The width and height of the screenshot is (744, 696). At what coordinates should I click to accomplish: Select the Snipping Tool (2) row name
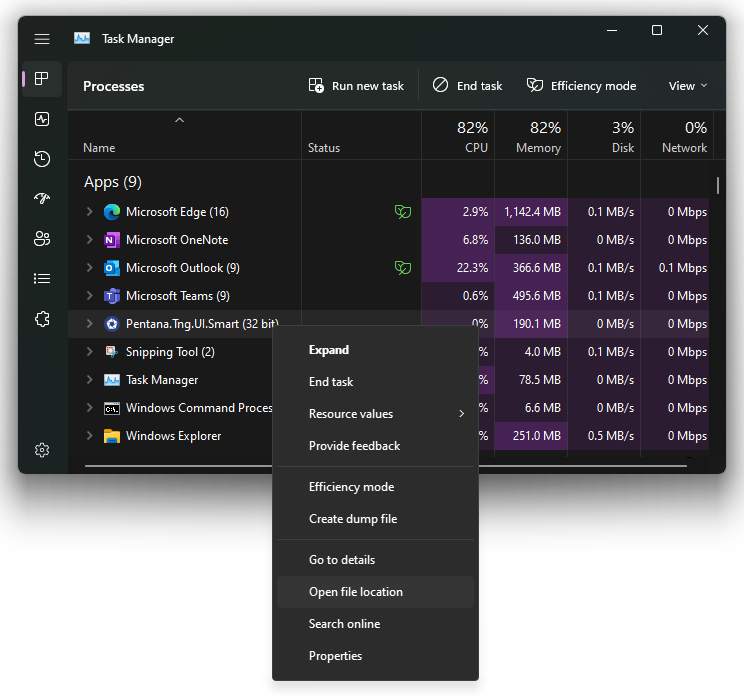coord(170,352)
